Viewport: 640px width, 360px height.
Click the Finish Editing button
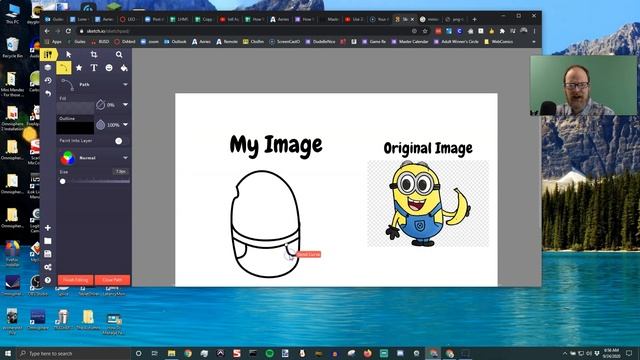[76, 280]
